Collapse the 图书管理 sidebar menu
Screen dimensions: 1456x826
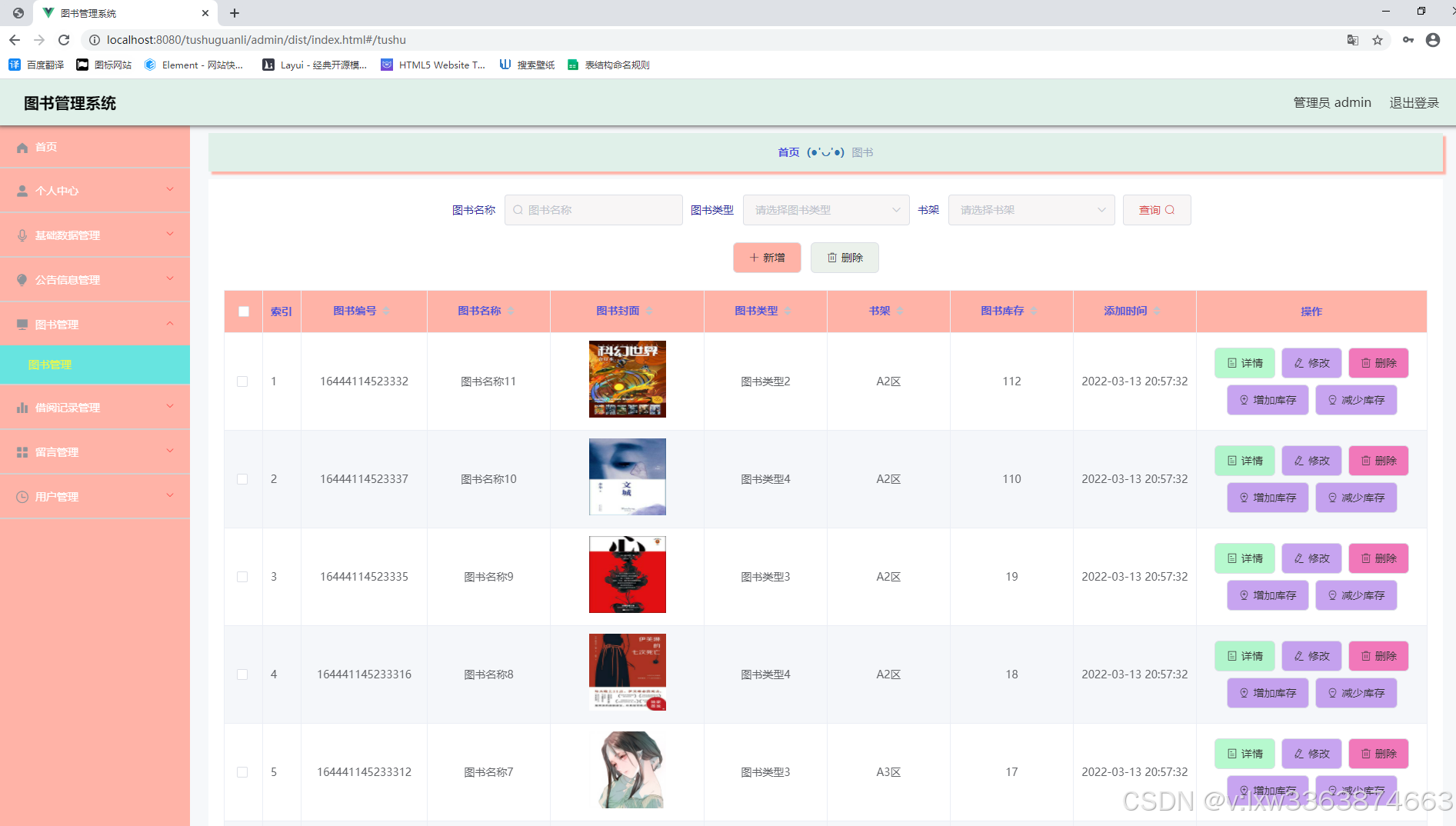[x=170, y=324]
